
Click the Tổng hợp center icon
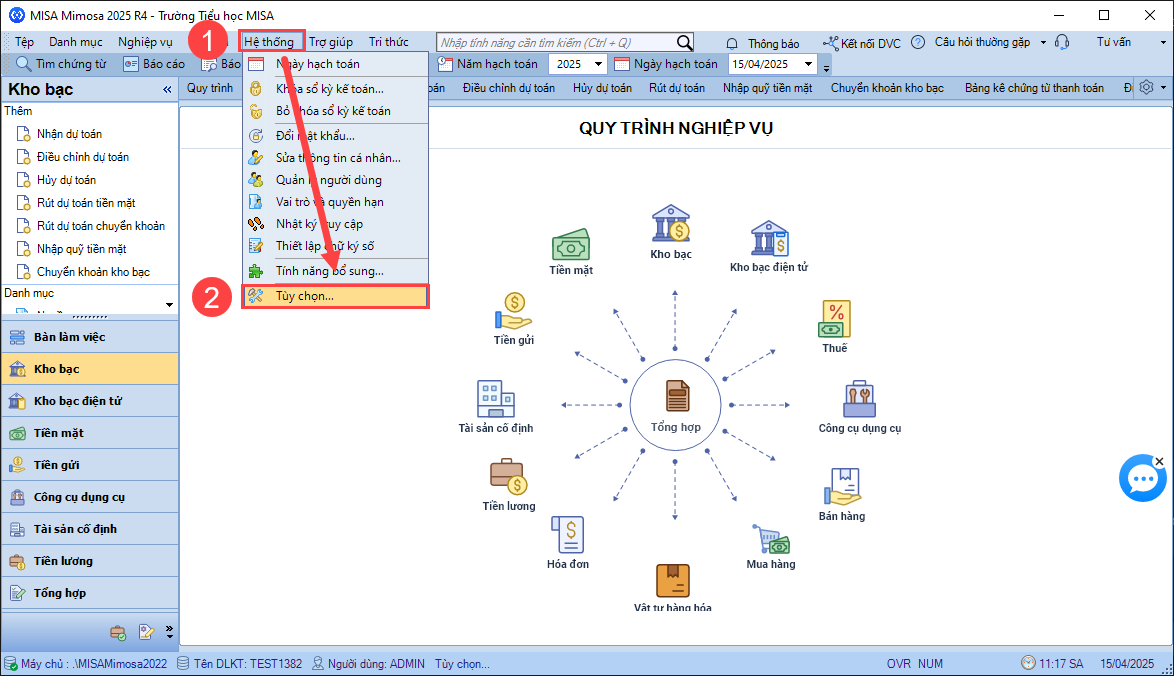pyautogui.click(x=676, y=397)
